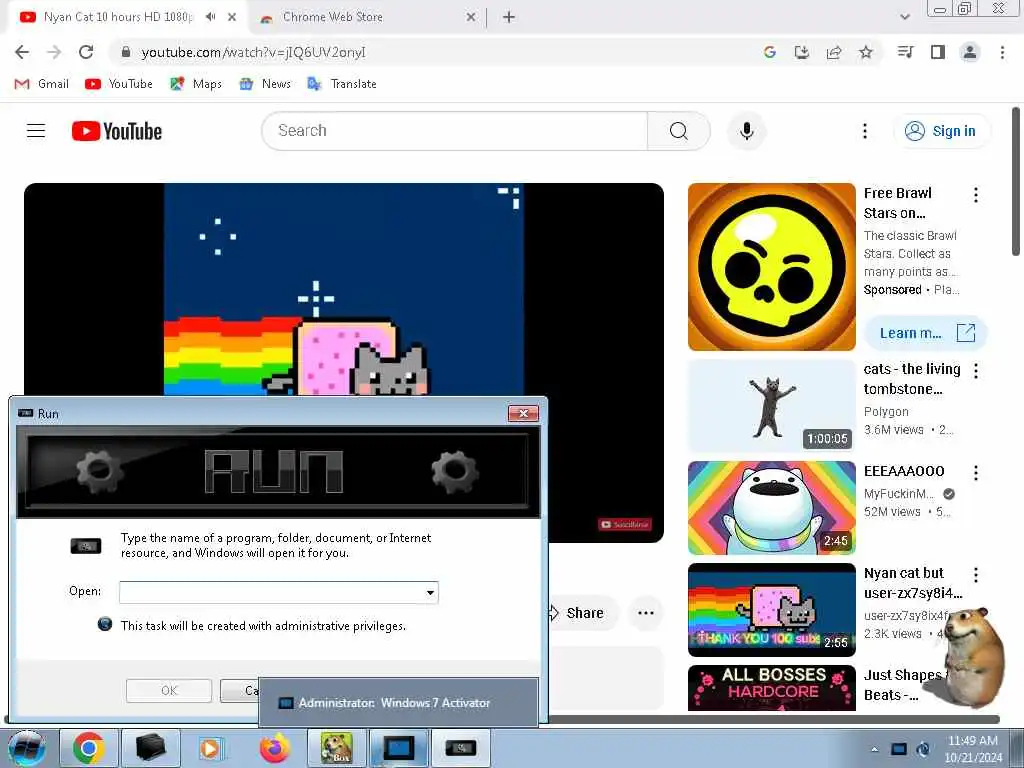1024x768 pixels.
Task: Go back using the browser back arrow
Action: pos(22,52)
